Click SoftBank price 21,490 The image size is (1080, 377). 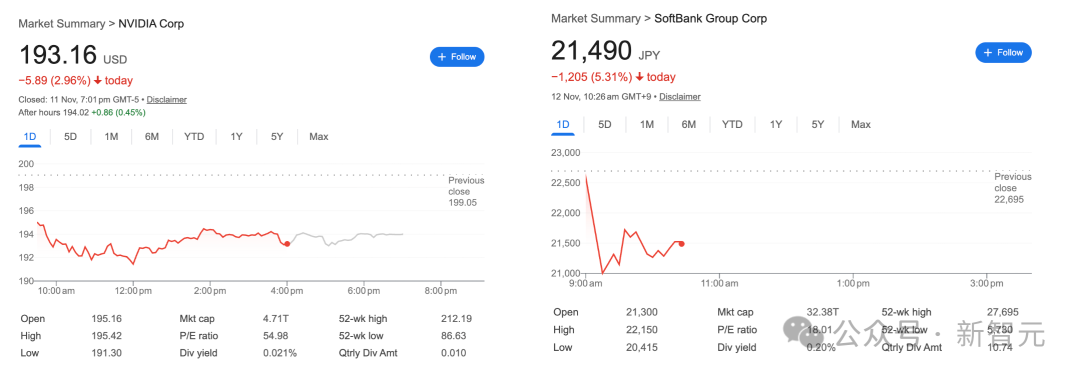(592, 50)
